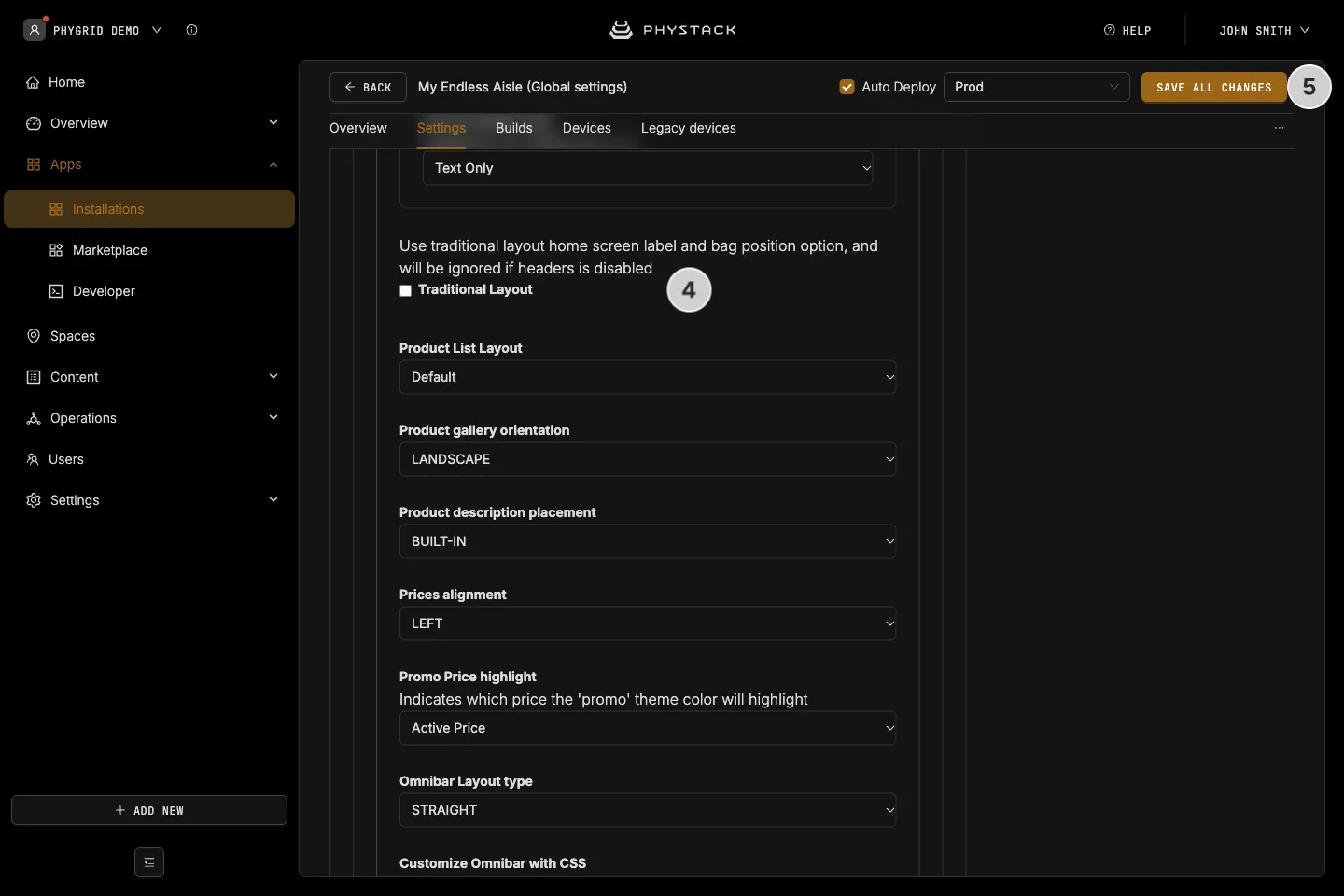Click the Developer terminal icon
The width and height of the screenshot is (1344, 896).
click(x=56, y=291)
